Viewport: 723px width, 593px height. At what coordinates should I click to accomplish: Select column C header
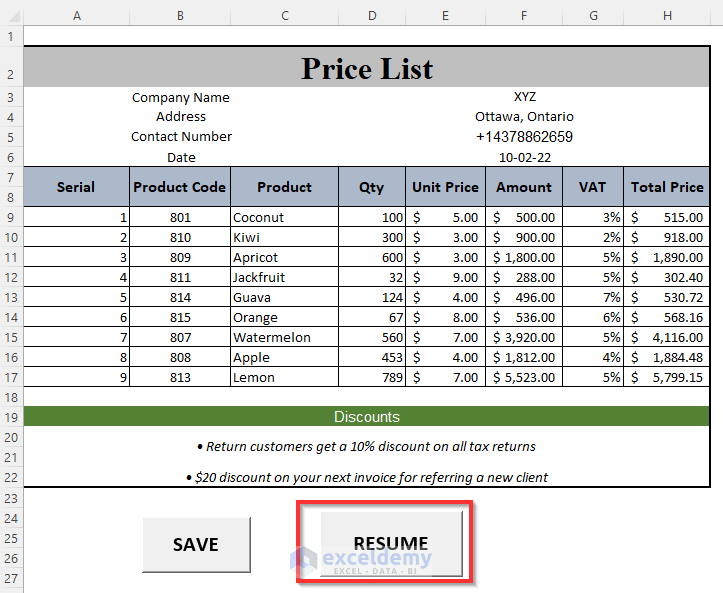pyautogui.click(x=284, y=16)
